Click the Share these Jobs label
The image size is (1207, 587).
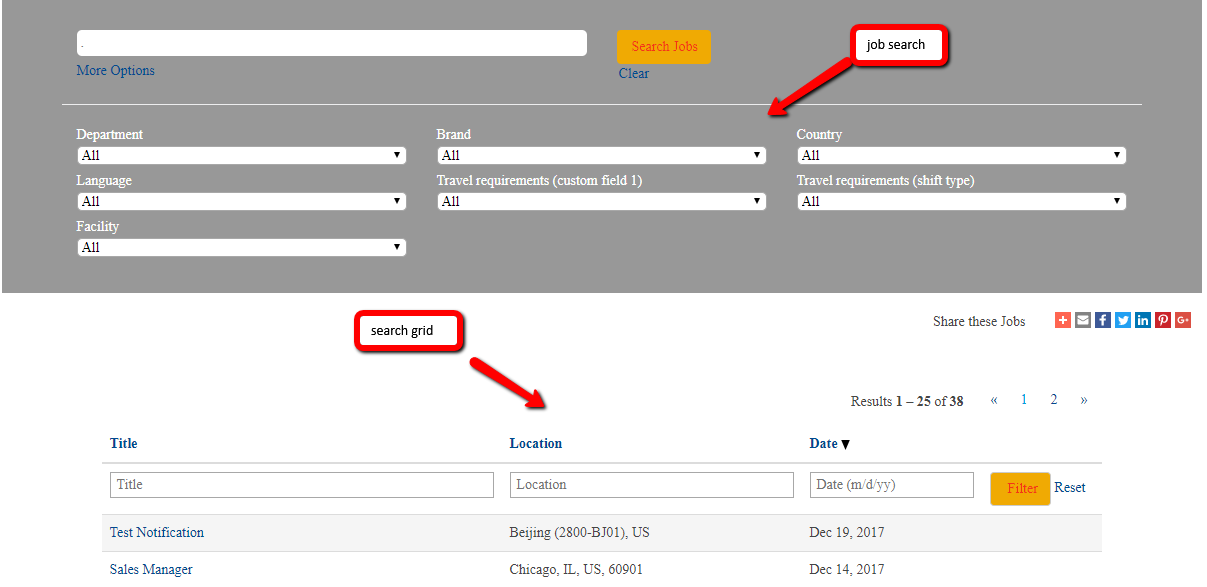click(x=980, y=321)
